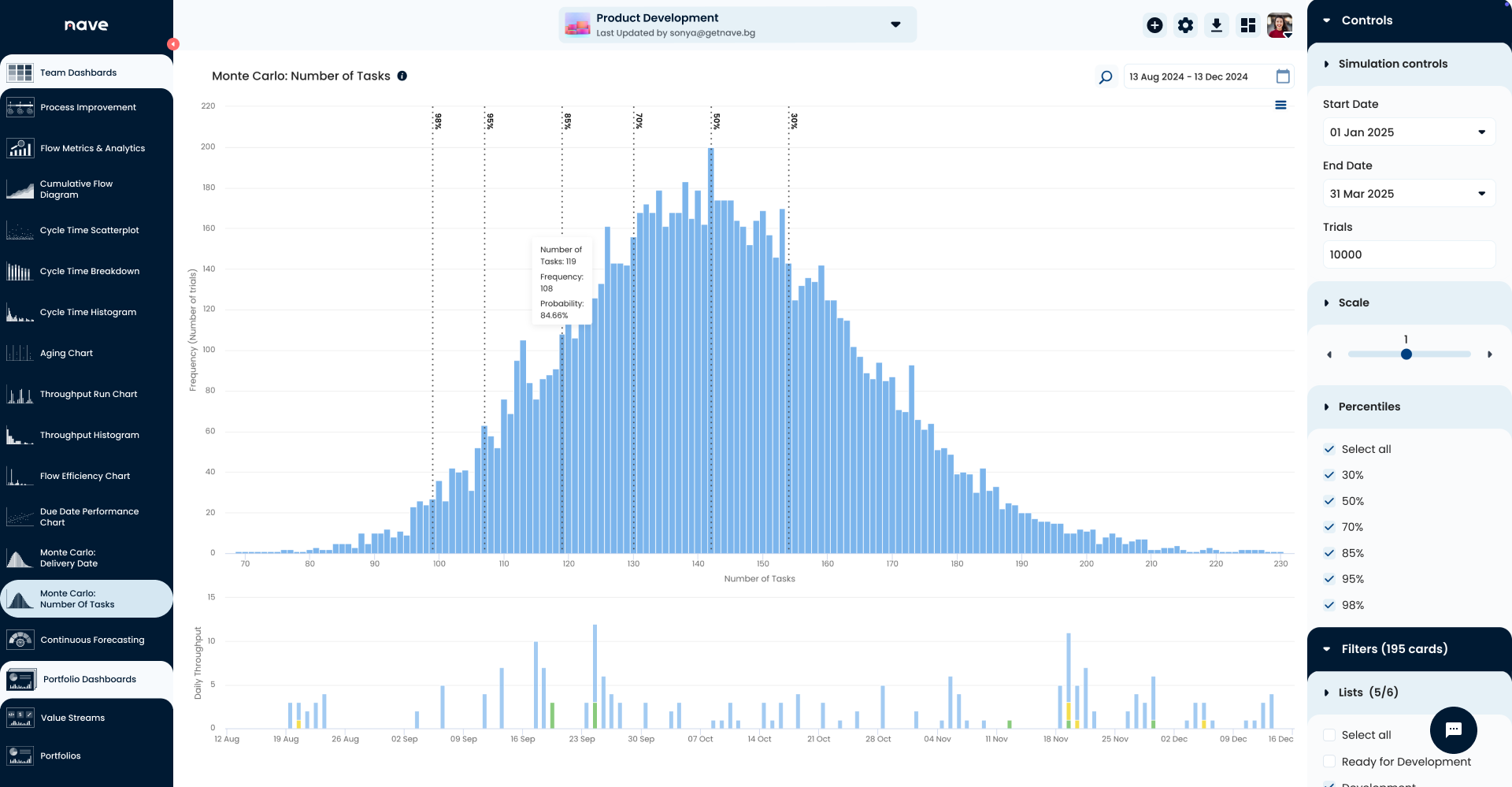
Task: Enable the Ready for Development filter
Action: pos(1329,762)
